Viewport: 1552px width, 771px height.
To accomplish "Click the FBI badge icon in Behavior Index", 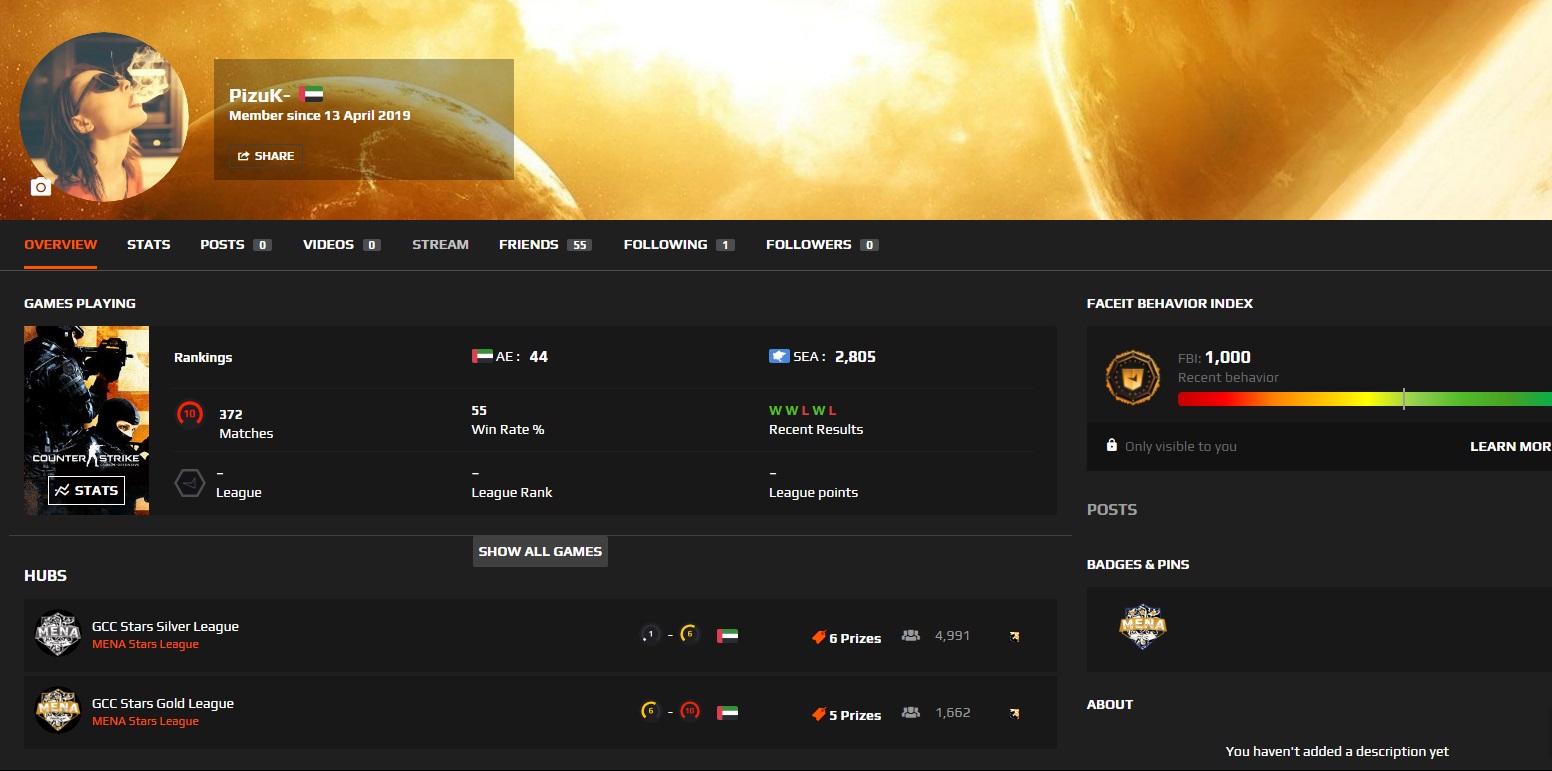I will (x=1132, y=377).
